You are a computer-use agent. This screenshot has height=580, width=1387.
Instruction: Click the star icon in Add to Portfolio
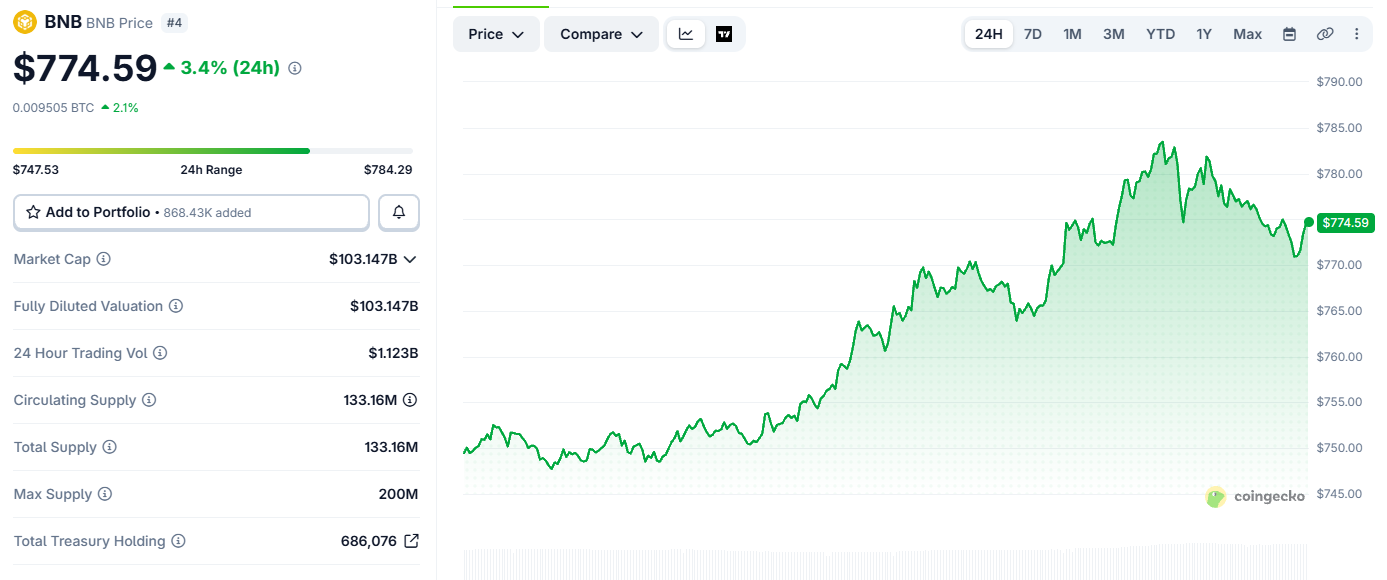[33, 212]
